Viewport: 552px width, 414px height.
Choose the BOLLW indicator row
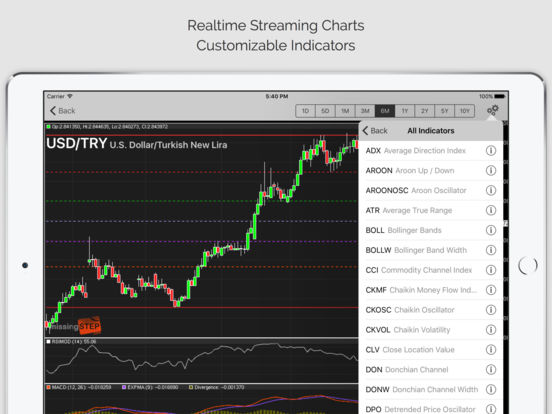point(430,250)
